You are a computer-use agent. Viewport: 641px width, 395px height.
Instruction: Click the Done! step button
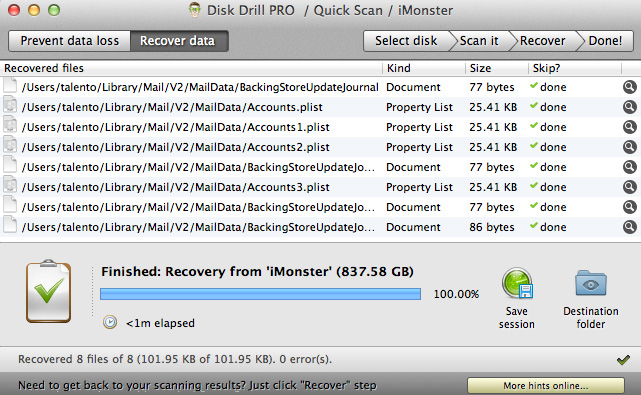pyautogui.click(x=606, y=41)
